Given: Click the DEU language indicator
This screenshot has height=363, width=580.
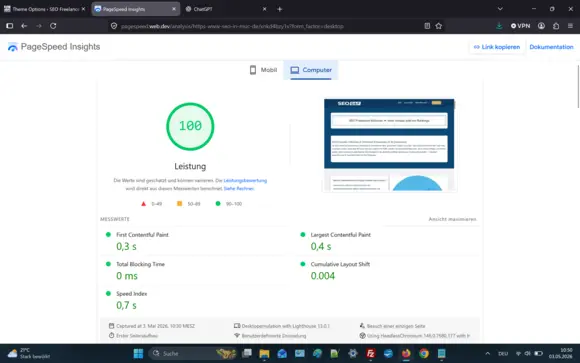Looking at the screenshot, I should click(x=503, y=354).
